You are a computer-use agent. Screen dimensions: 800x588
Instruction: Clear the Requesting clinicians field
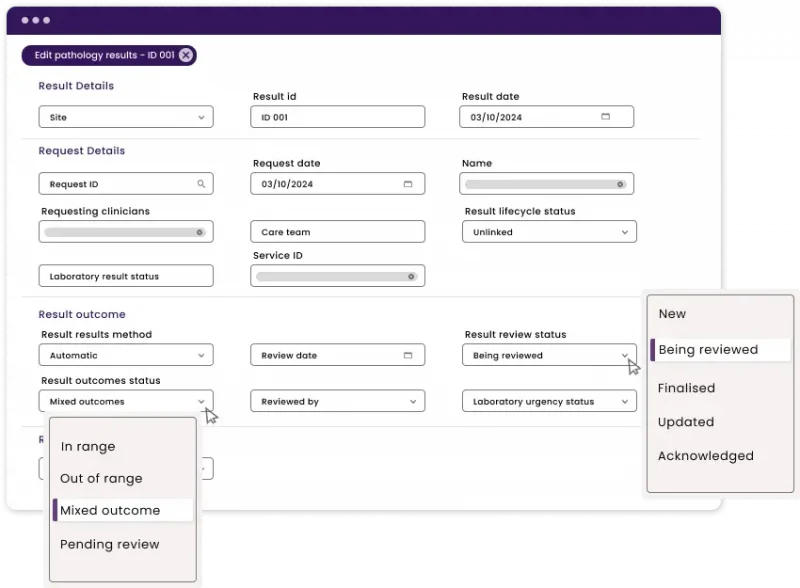click(x=199, y=232)
